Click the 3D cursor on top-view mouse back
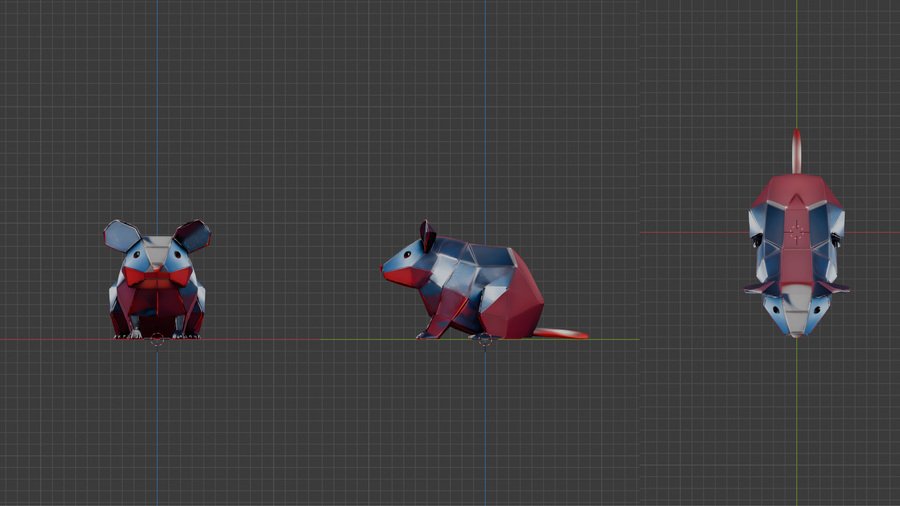This screenshot has width=900, height=506. 796,232
